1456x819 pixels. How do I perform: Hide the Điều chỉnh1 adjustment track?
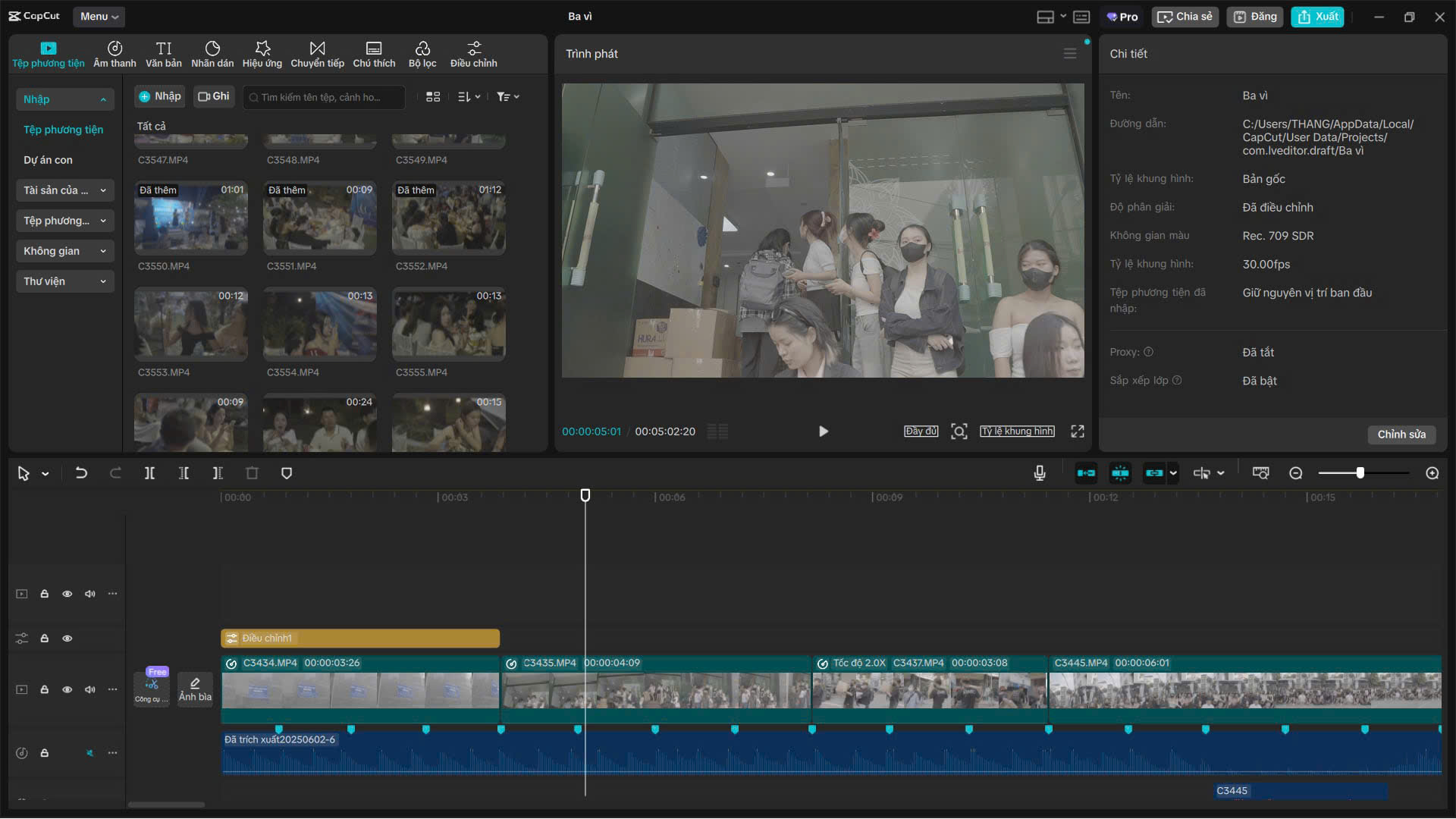pyautogui.click(x=67, y=639)
